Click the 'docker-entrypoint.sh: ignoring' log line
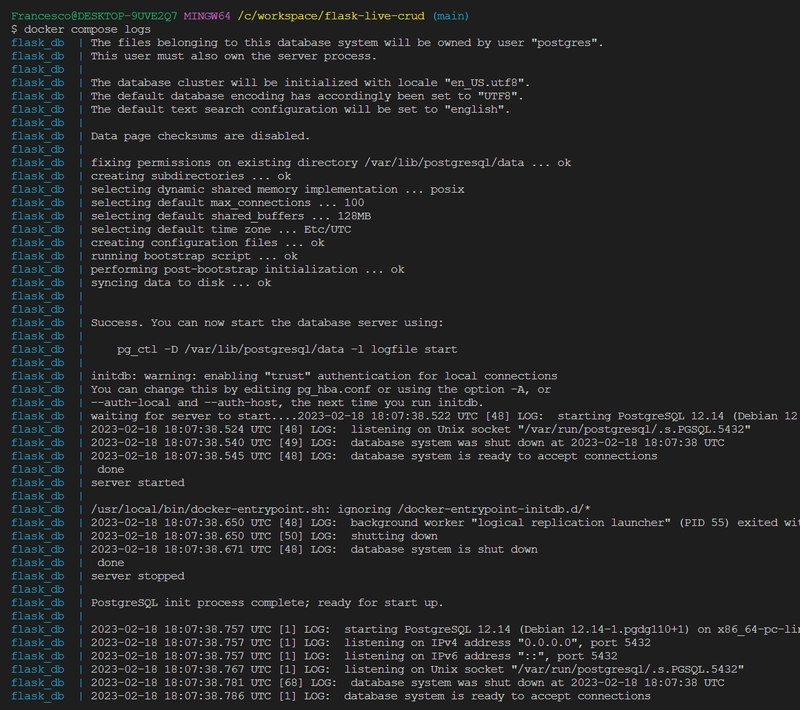 coord(341,509)
